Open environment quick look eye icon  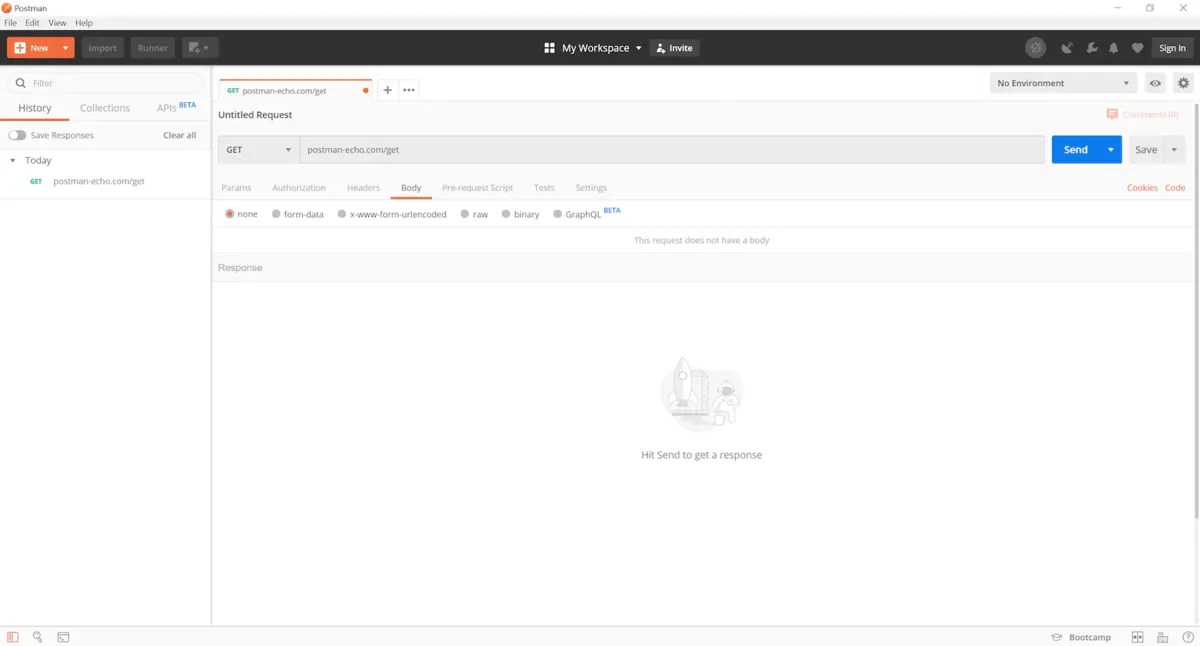[x=1155, y=83]
